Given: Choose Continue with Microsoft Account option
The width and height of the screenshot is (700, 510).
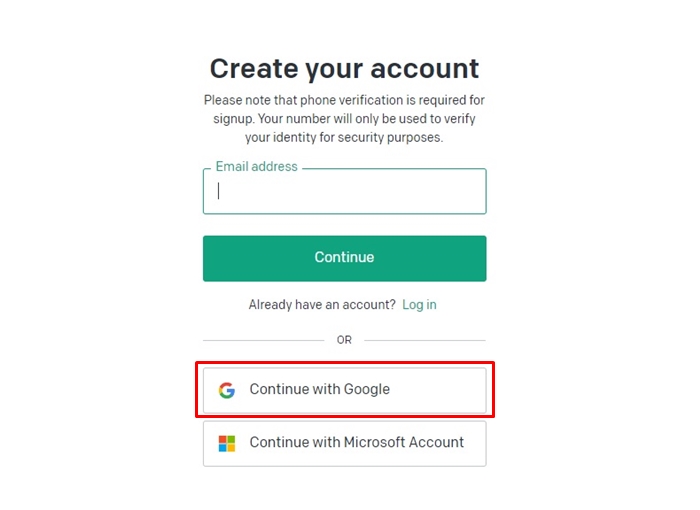Looking at the screenshot, I should [x=344, y=444].
